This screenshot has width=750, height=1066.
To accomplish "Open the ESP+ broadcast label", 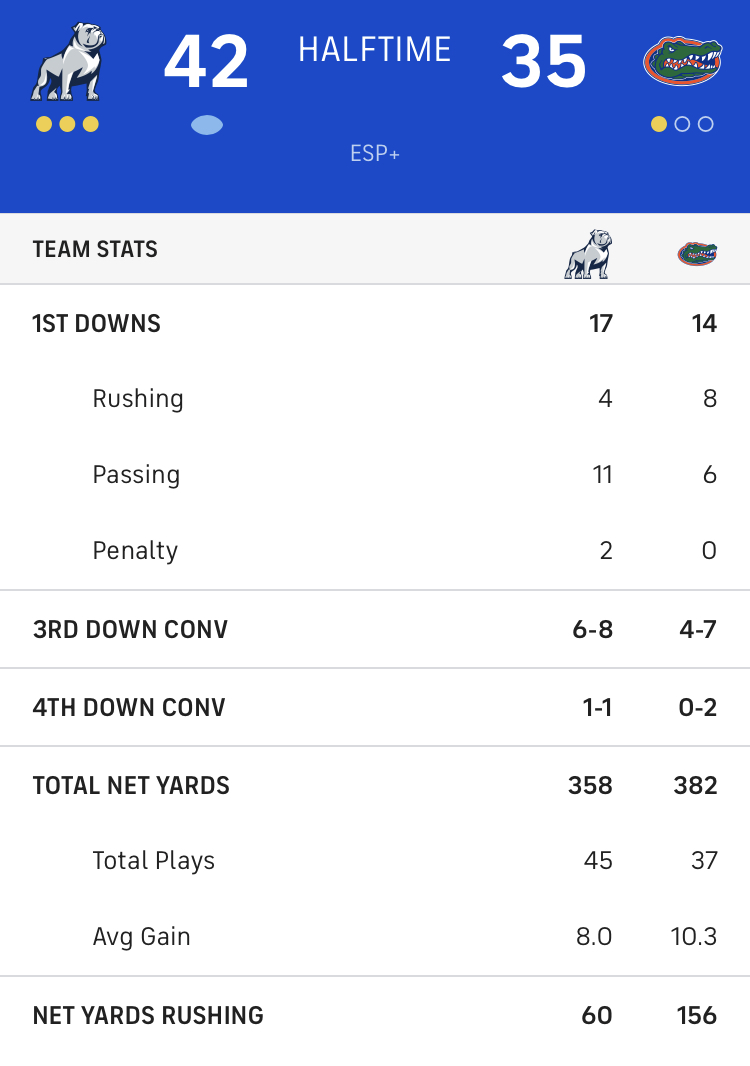I will tap(375, 154).
